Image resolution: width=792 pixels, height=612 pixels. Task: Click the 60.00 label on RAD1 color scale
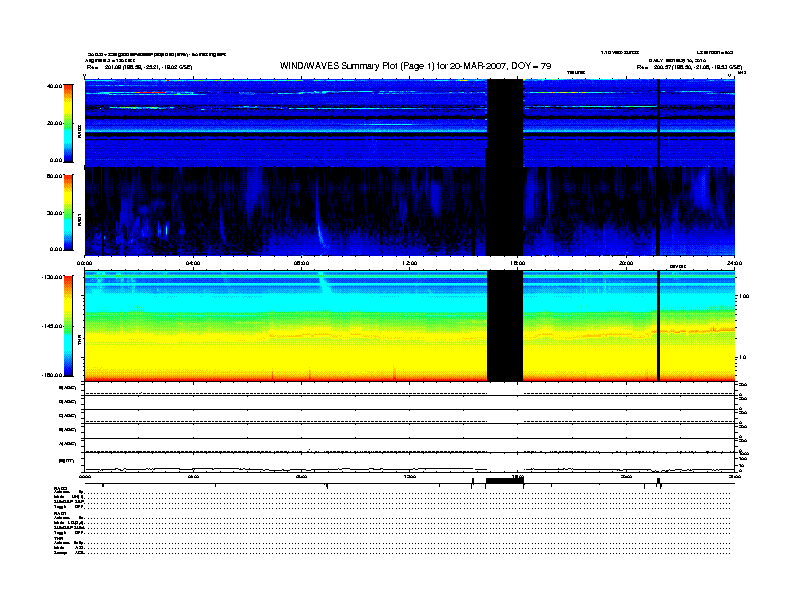[54, 176]
